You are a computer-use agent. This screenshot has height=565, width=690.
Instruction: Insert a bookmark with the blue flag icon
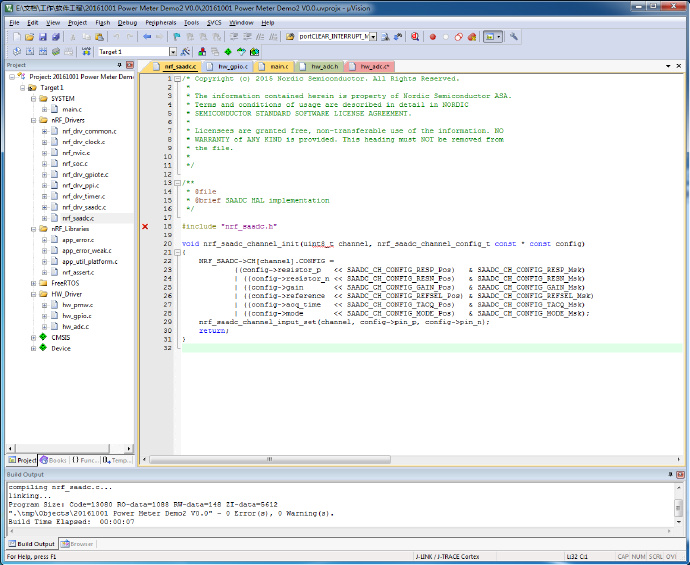coord(176,37)
